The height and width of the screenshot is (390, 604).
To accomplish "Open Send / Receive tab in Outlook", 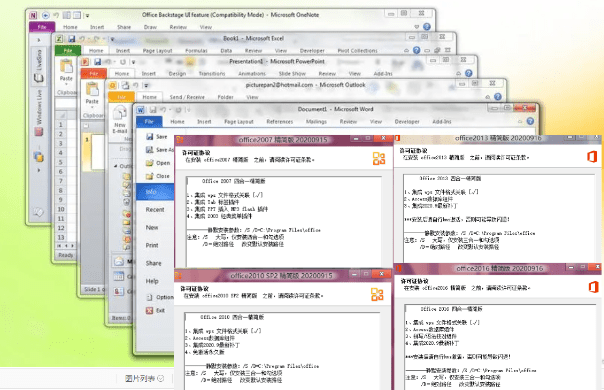I will [187, 98].
